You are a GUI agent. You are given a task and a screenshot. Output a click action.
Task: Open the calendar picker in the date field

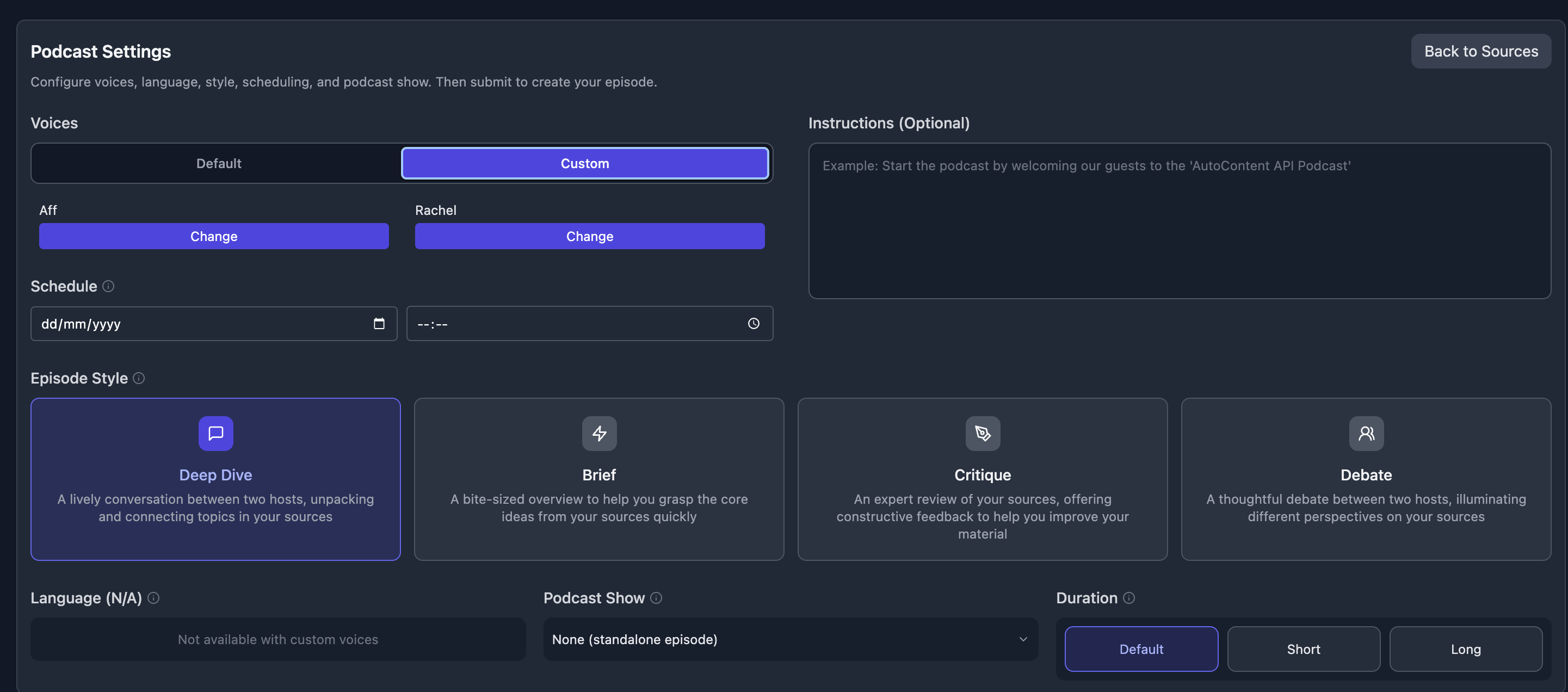[x=379, y=323]
